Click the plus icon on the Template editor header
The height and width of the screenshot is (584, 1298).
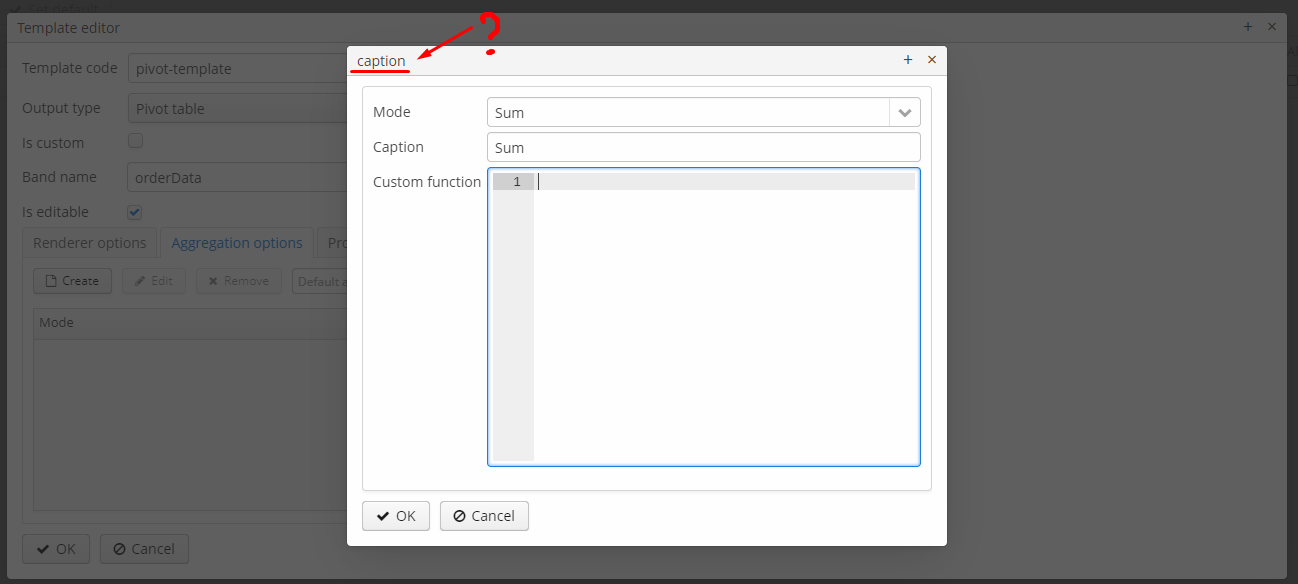pyautogui.click(x=1247, y=27)
